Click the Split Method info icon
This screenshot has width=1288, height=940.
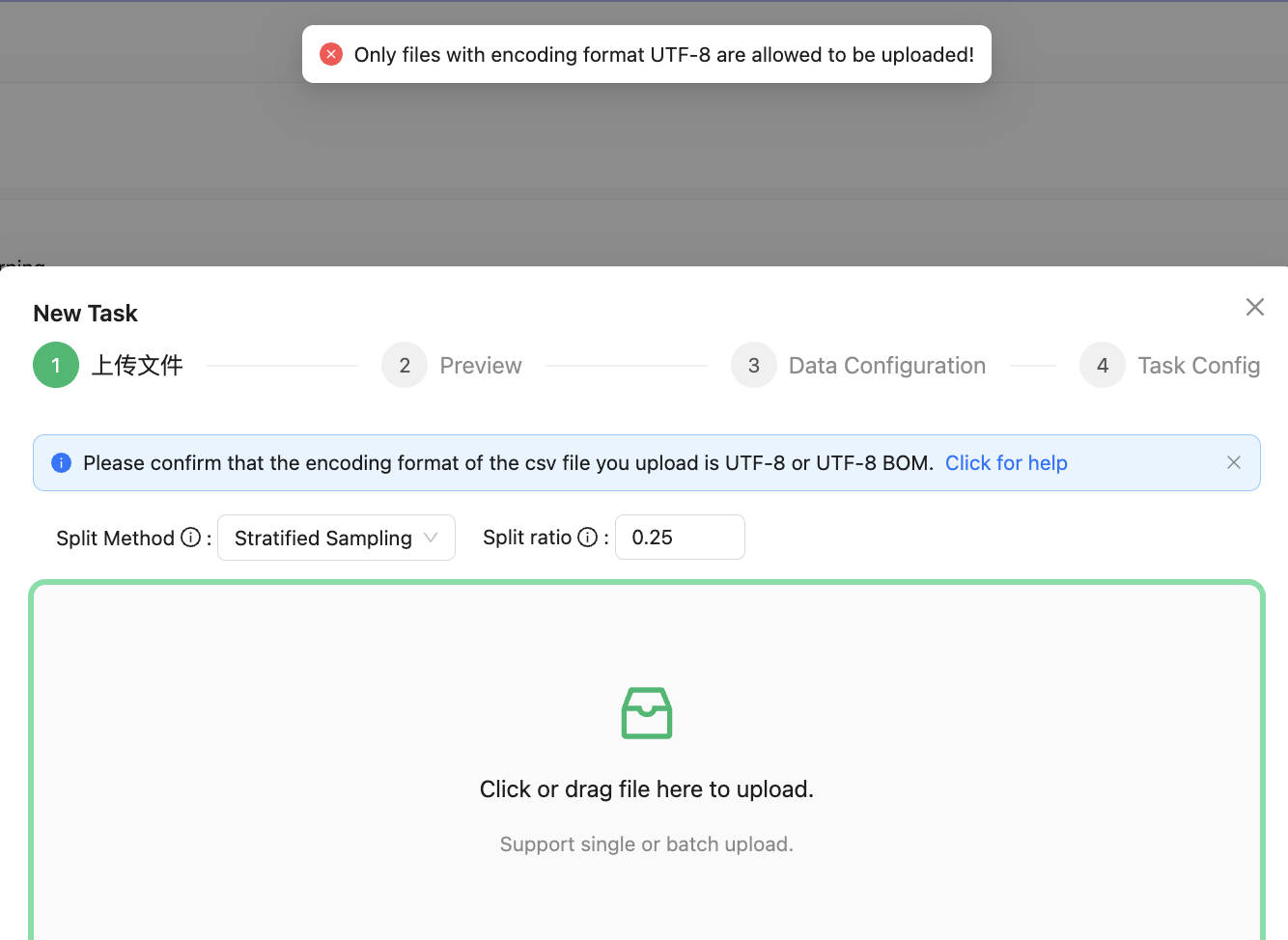[191, 538]
